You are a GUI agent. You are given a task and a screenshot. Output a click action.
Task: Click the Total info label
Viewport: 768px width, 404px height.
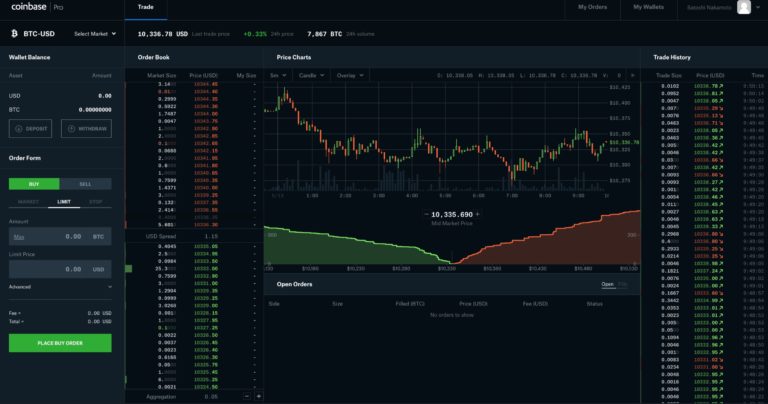click(x=16, y=322)
